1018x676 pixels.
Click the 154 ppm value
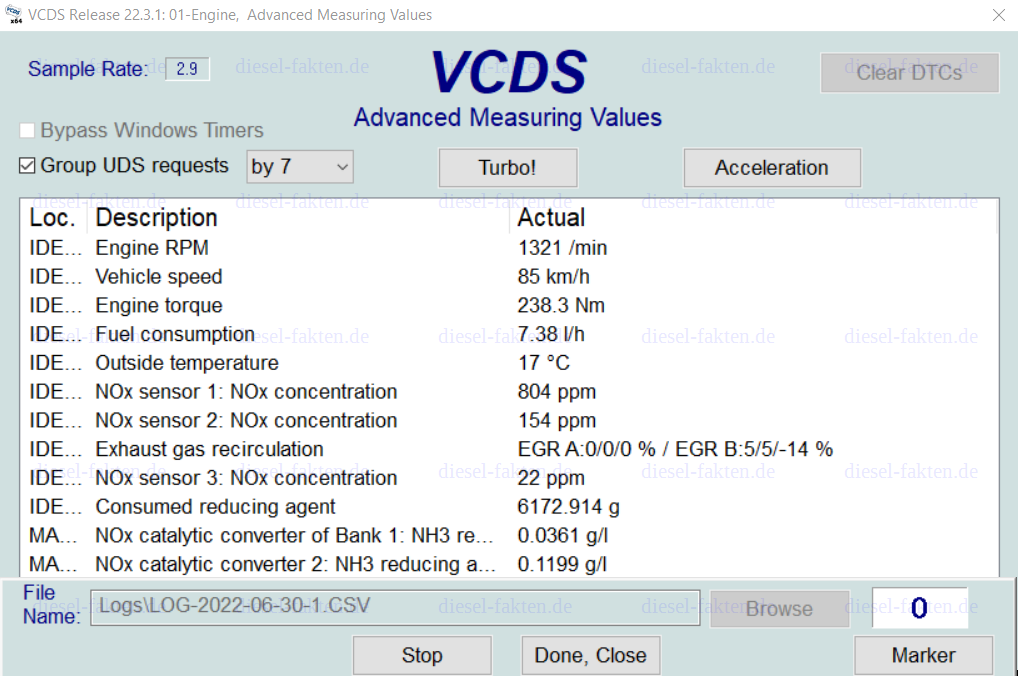click(556, 421)
